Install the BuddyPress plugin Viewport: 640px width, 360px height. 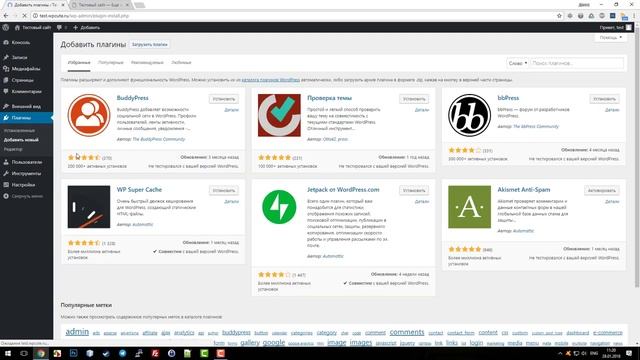click(x=224, y=99)
